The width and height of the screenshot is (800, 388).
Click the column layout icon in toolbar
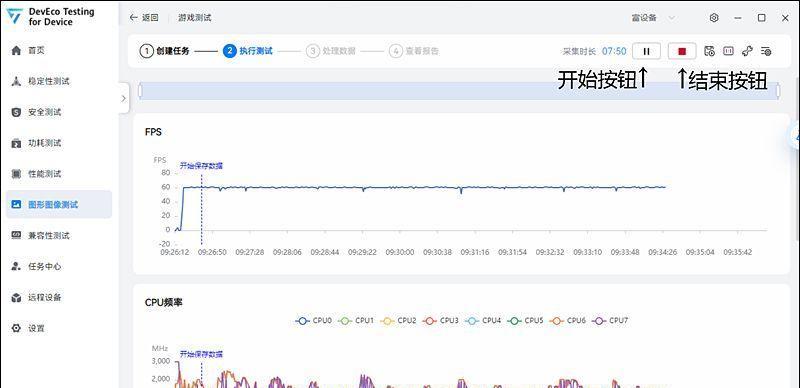[728, 51]
